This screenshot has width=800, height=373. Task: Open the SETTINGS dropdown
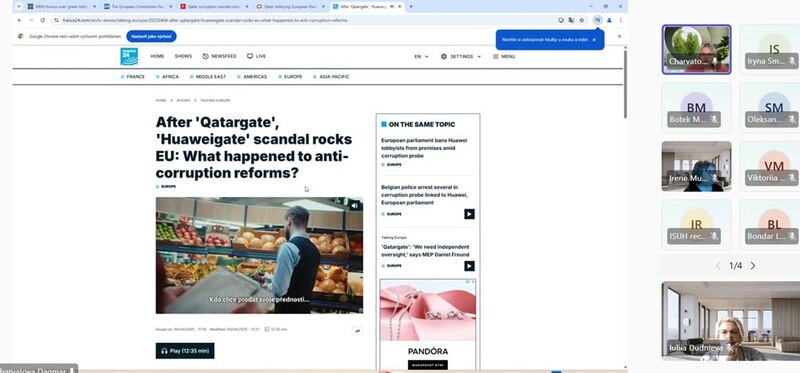tap(461, 57)
